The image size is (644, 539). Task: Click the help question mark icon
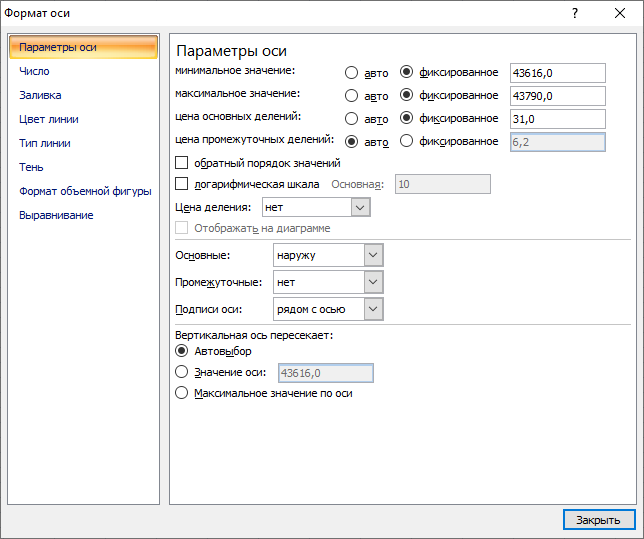click(x=574, y=14)
